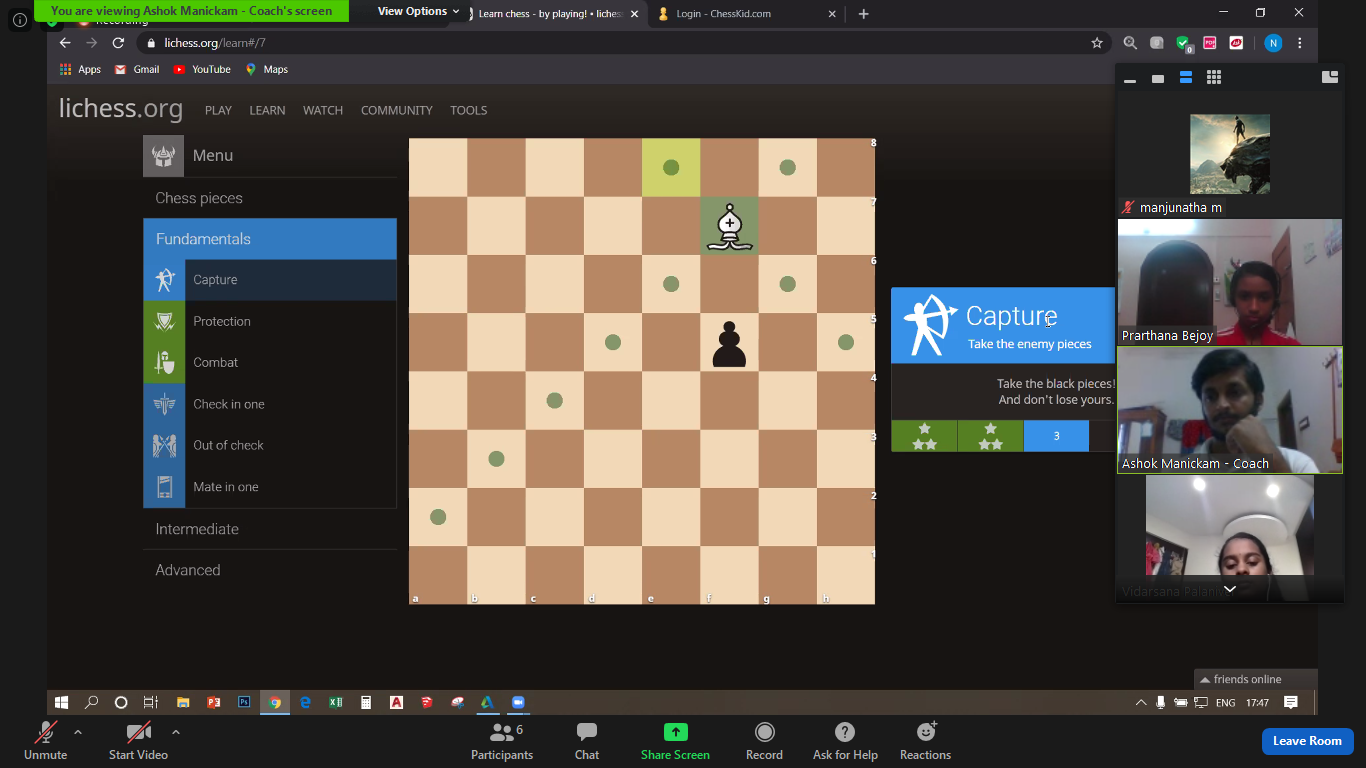
Task: Click the Record icon in Zoom
Action: pos(764,740)
